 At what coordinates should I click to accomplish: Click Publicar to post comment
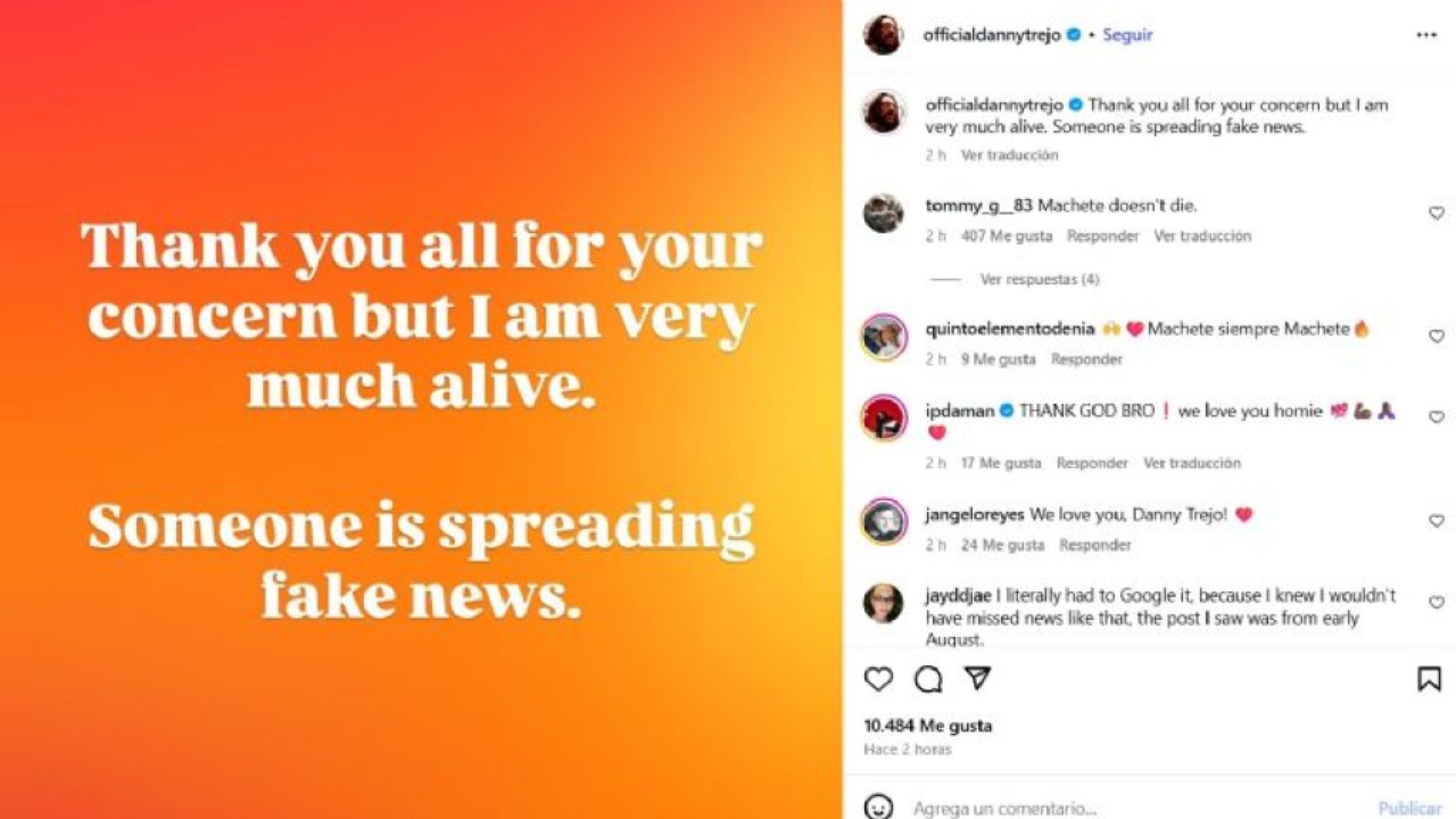(1410, 809)
